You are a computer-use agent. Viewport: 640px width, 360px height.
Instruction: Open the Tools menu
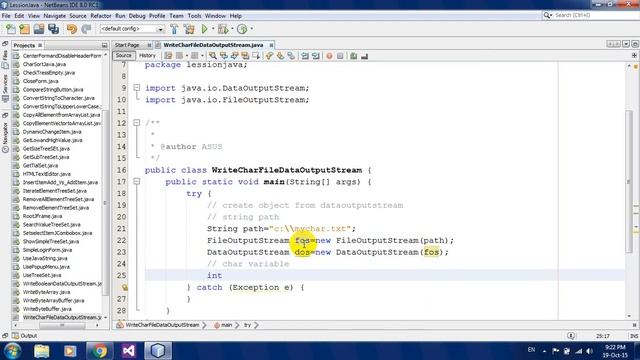pos(194,16)
